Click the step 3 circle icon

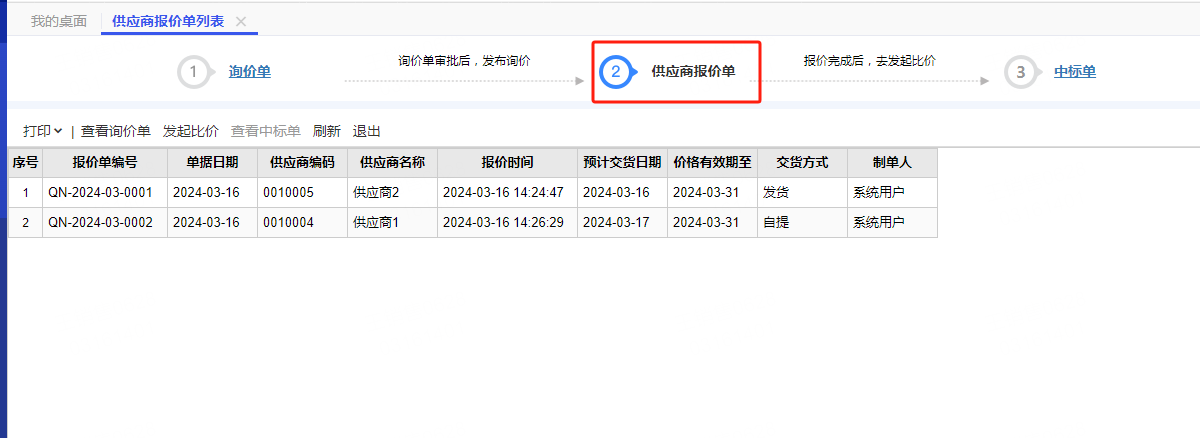[x=1021, y=72]
